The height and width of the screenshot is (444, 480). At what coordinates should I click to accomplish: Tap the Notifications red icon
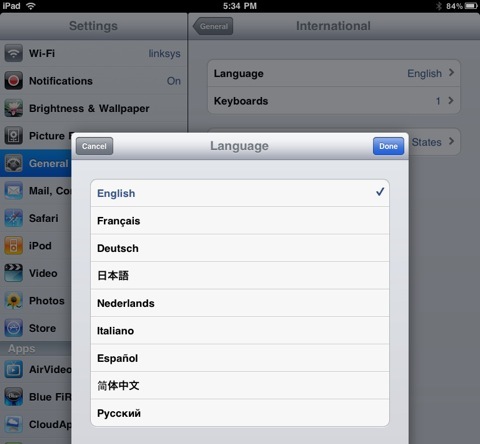13,81
